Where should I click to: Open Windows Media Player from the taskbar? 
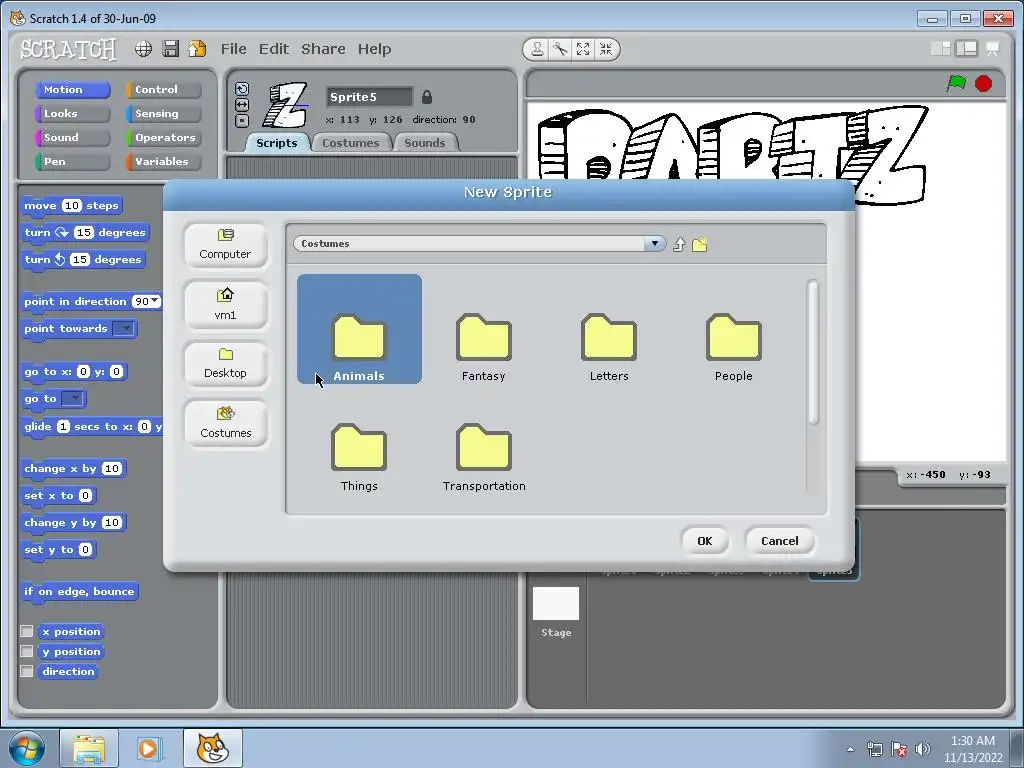coord(148,748)
